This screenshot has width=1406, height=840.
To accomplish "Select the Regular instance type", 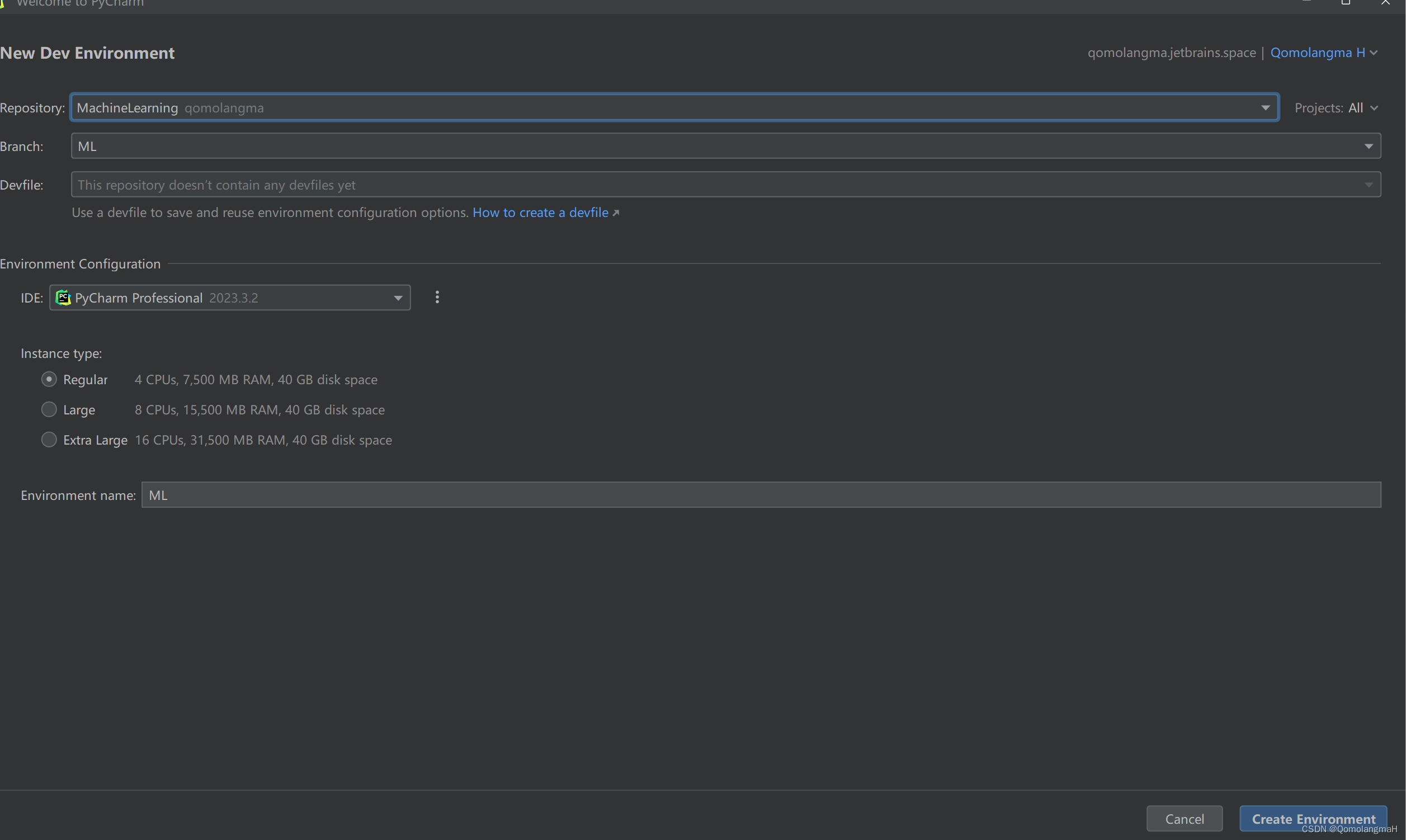I will [x=49, y=379].
